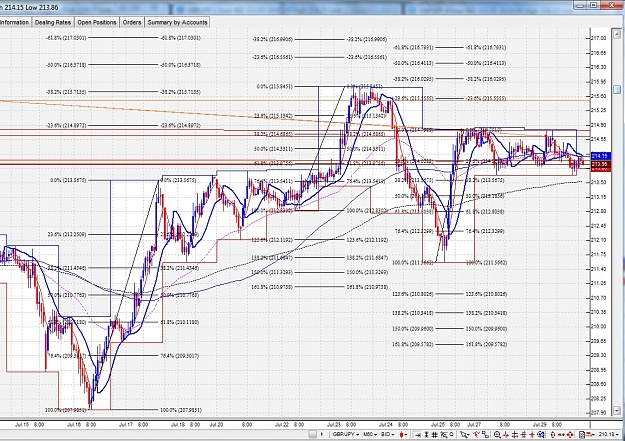Click the magnifier zoom icon in toolbar
Image resolution: width=625 pixels, height=441 pixels.
[497, 434]
